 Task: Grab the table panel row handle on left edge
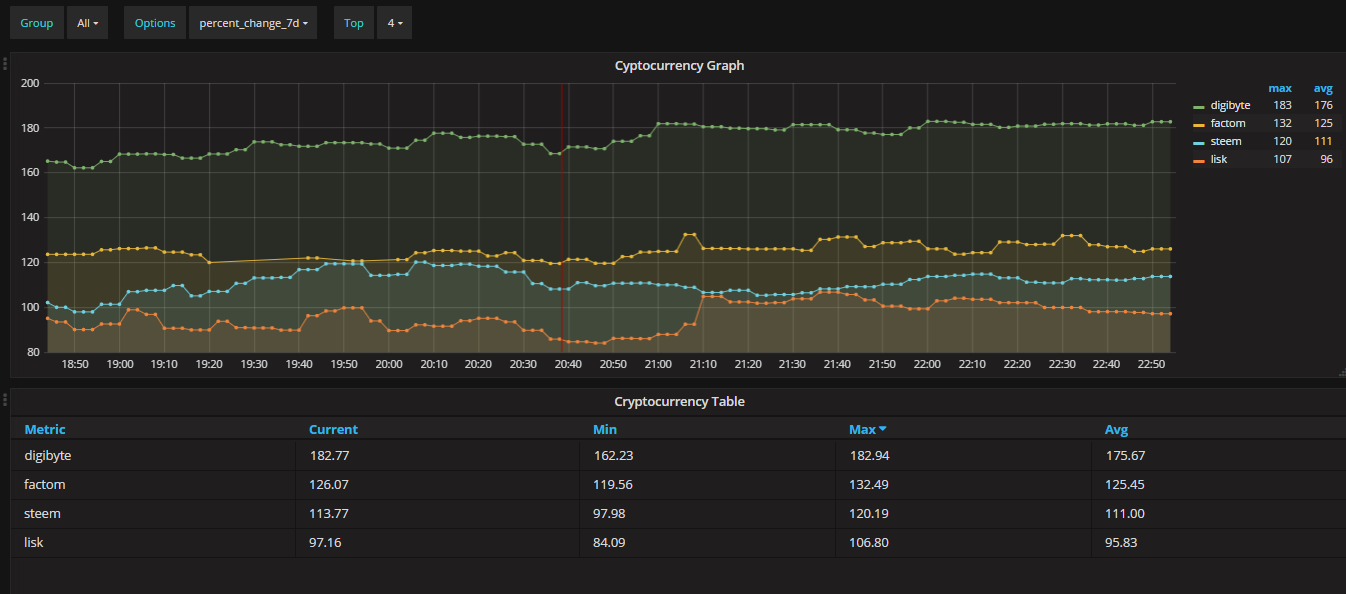point(5,400)
